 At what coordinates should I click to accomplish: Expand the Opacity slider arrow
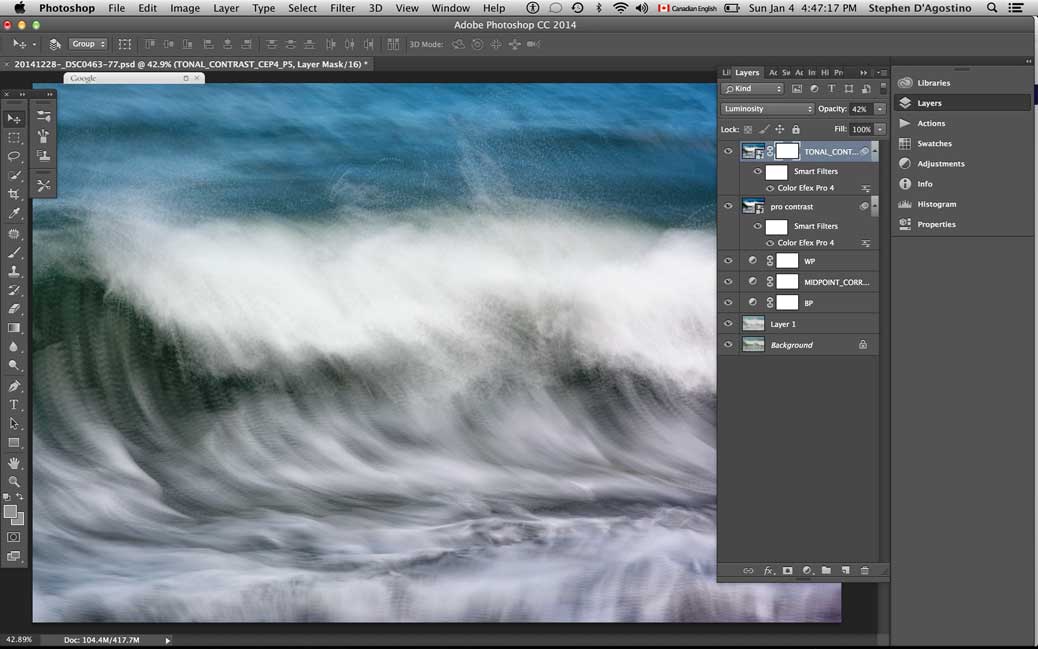pyautogui.click(x=880, y=109)
